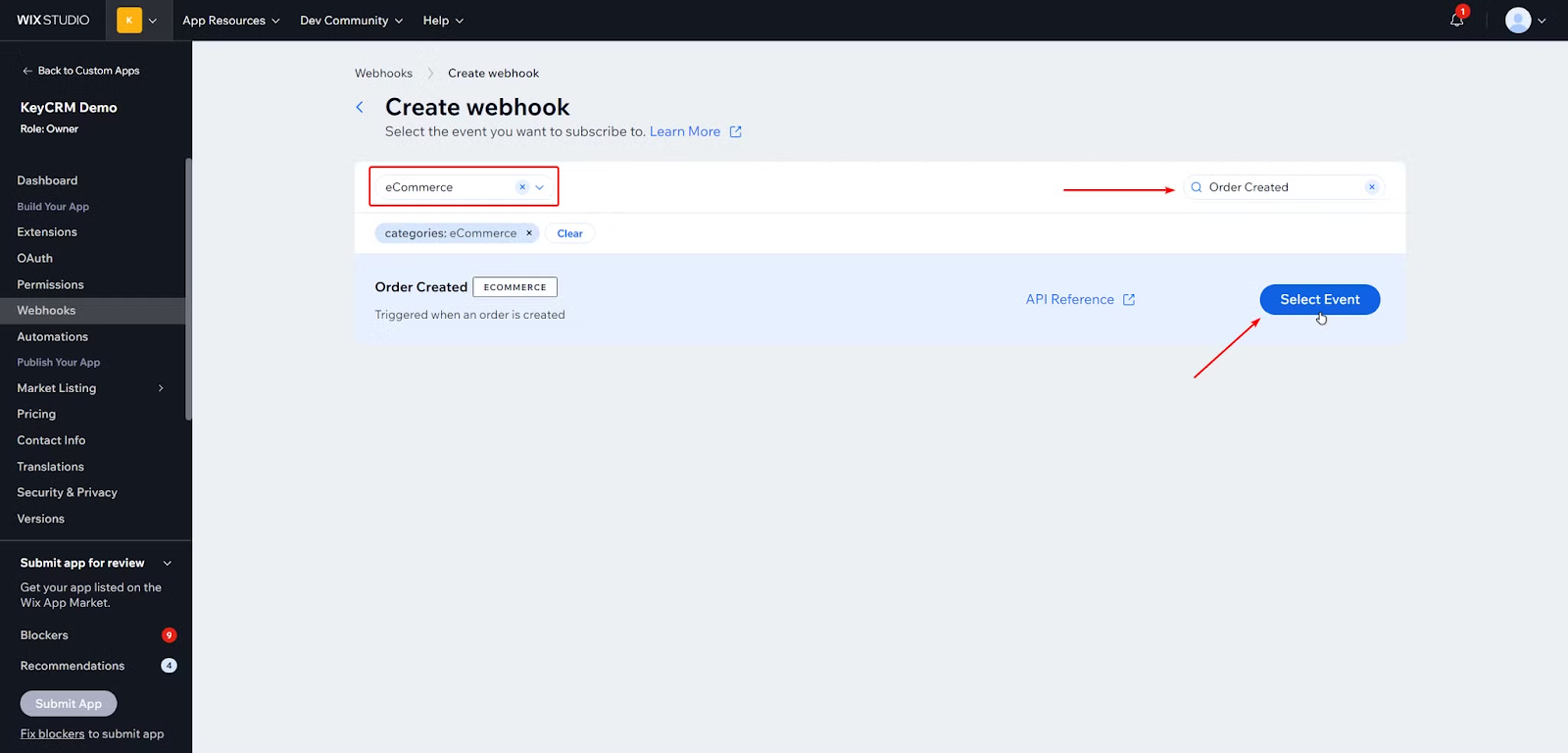Viewport: 1568px width, 753px height.
Task: Click the red Blockers count badge
Action: 169,635
